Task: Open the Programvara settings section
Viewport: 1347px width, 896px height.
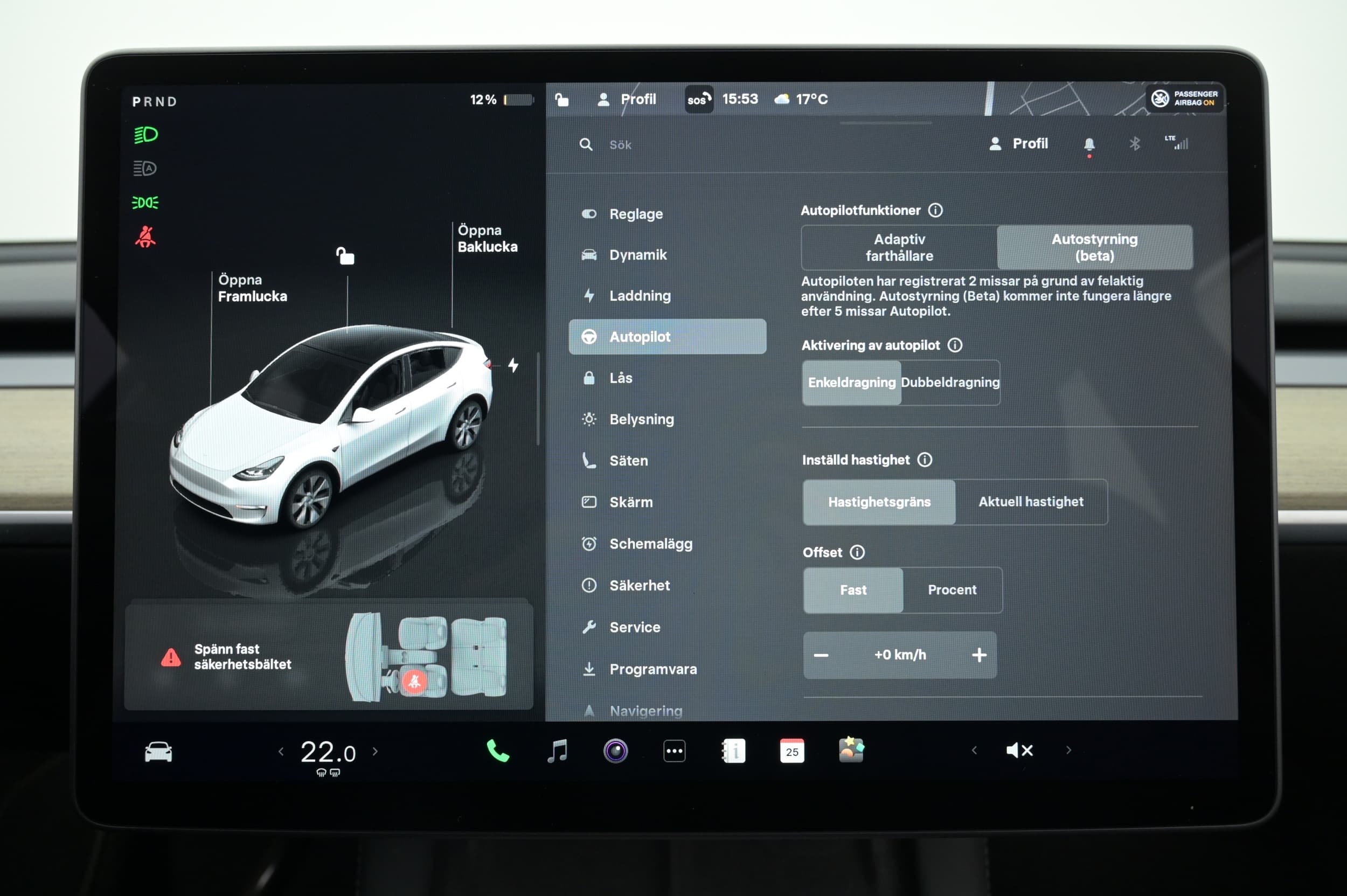Action: point(667,669)
